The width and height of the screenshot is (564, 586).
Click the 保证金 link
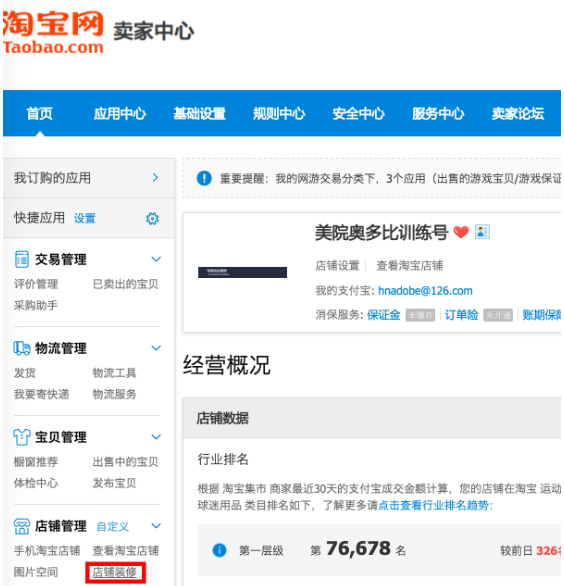click(383, 315)
